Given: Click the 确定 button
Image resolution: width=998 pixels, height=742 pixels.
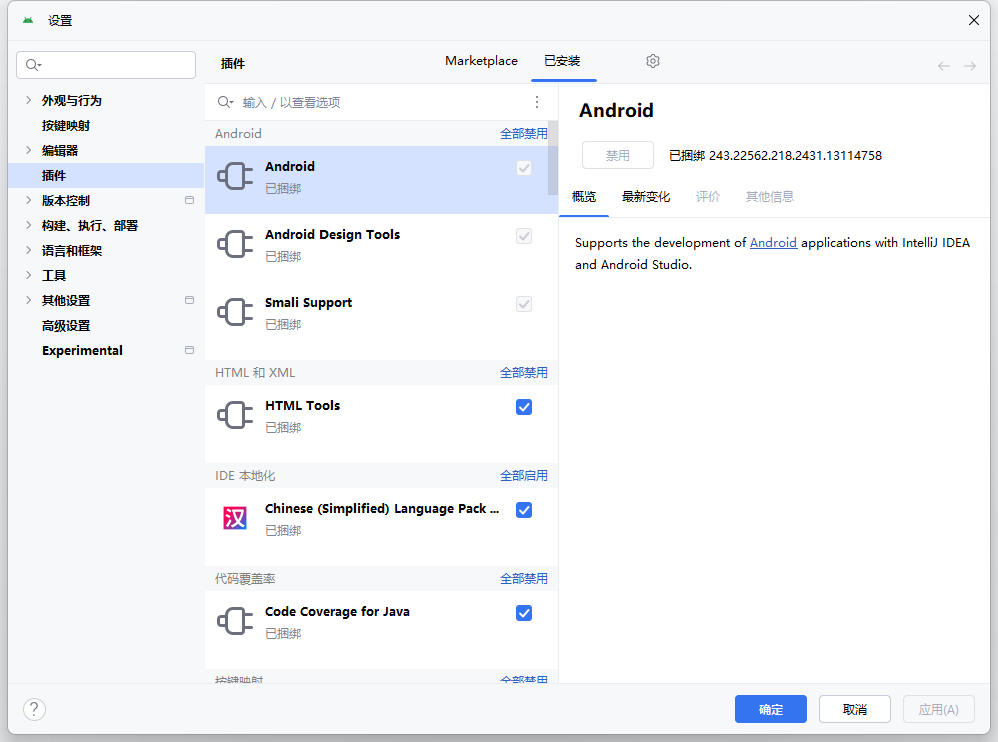Looking at the screenshot, I should coord(771,709).
